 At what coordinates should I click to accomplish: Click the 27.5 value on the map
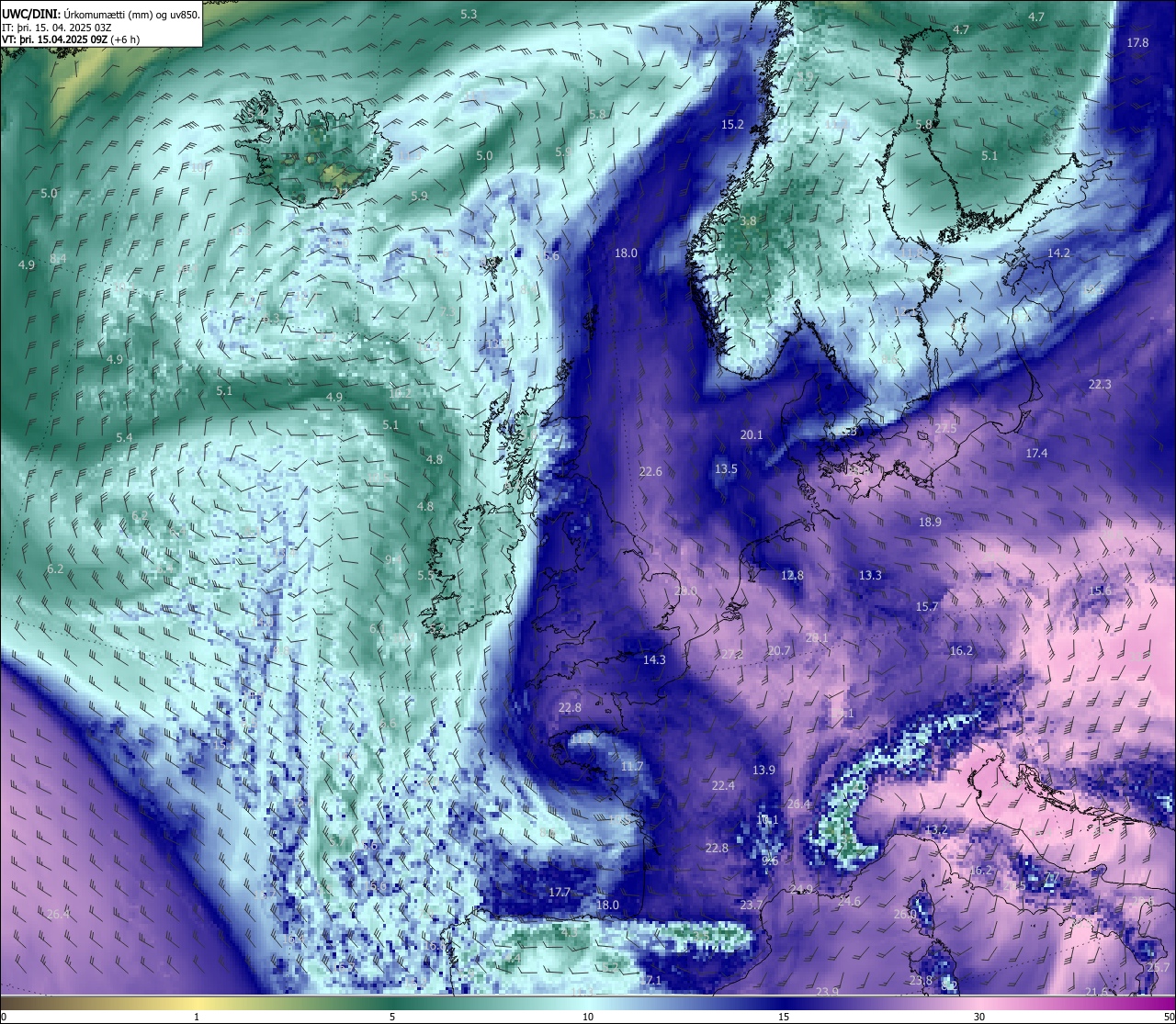[945, 429]
